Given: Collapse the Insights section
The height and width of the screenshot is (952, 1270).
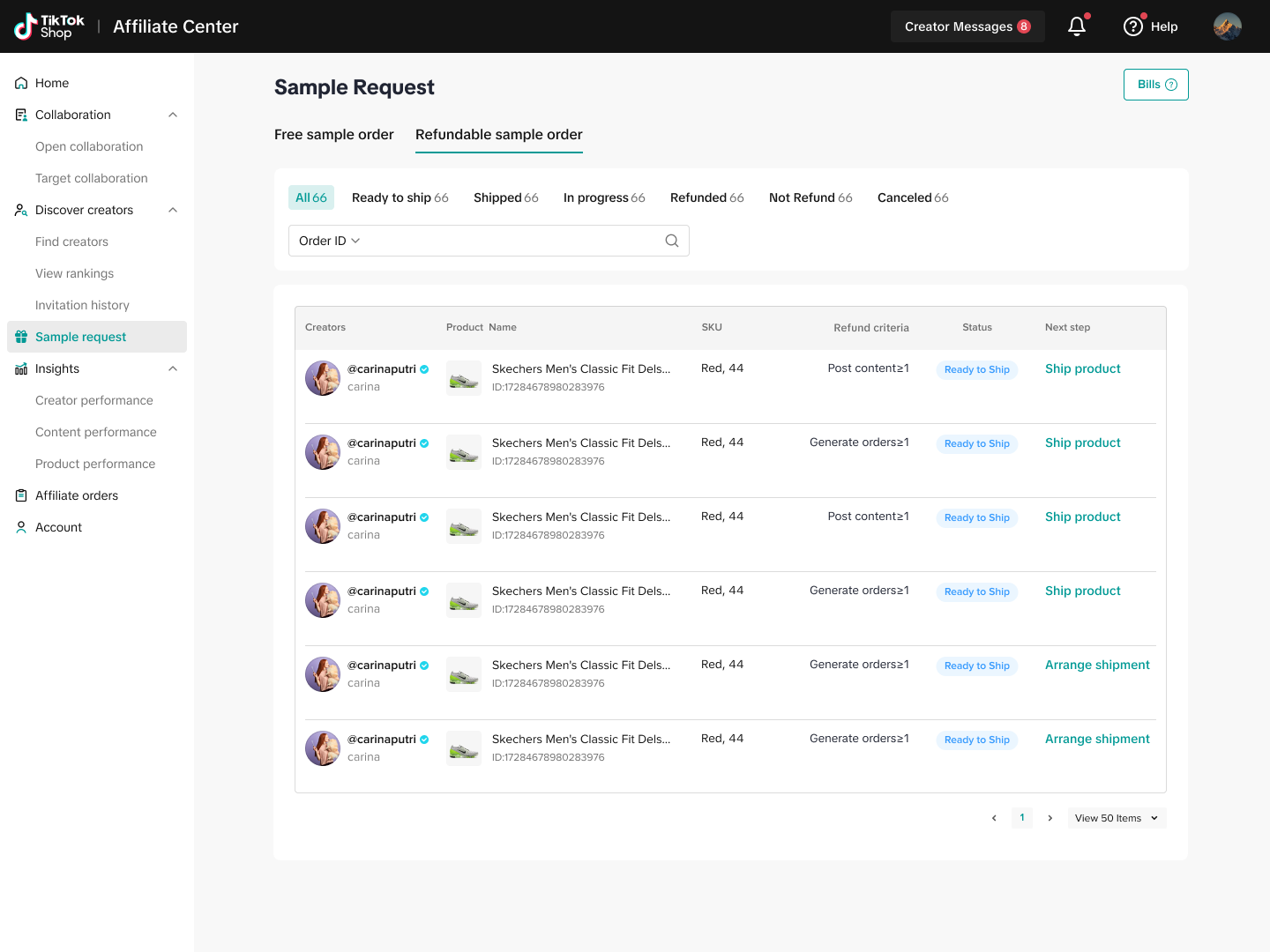Looking at the screenshot, I should click(173, 368).
